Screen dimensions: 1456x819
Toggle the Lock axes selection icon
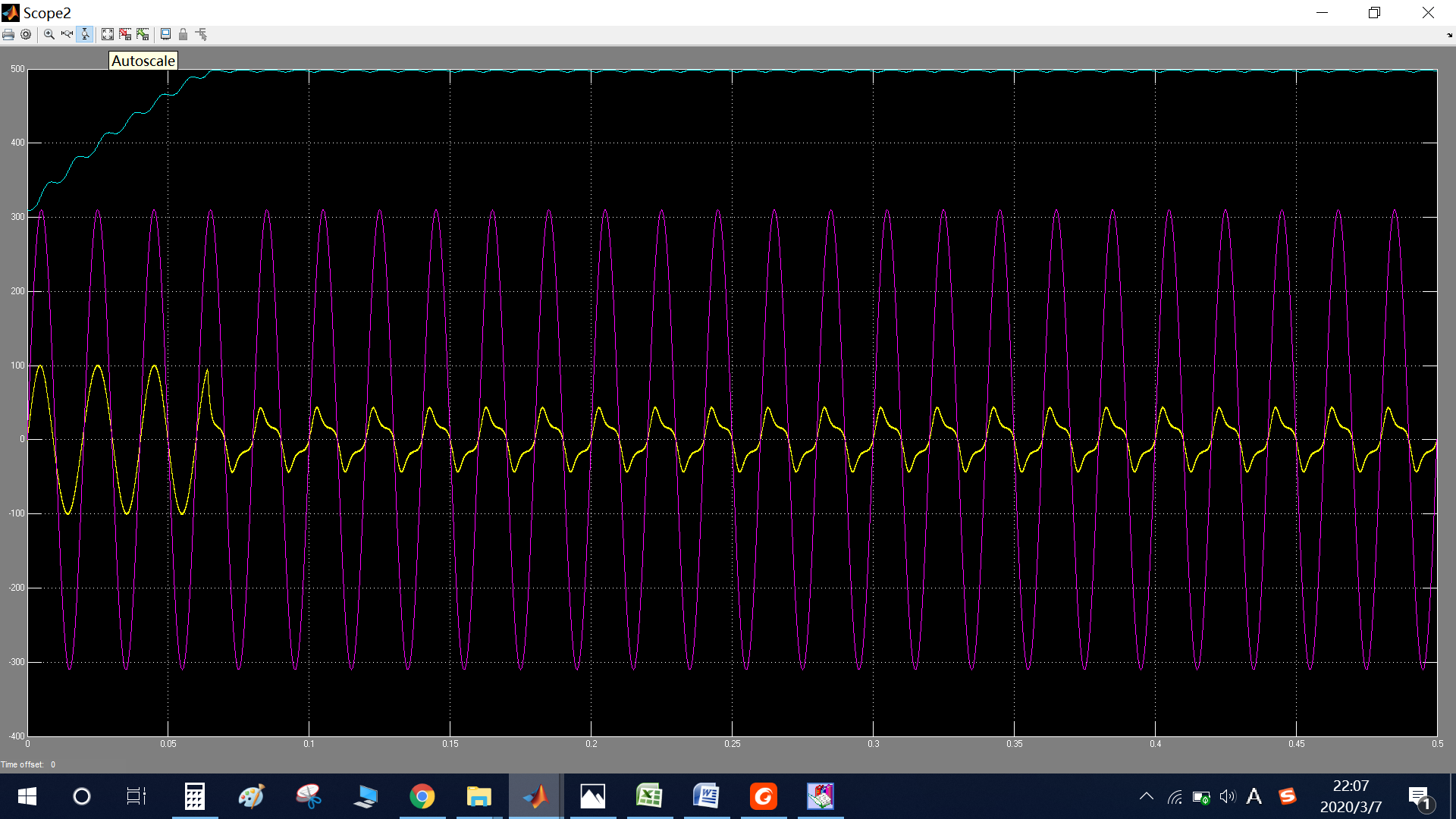pos(183,34)
